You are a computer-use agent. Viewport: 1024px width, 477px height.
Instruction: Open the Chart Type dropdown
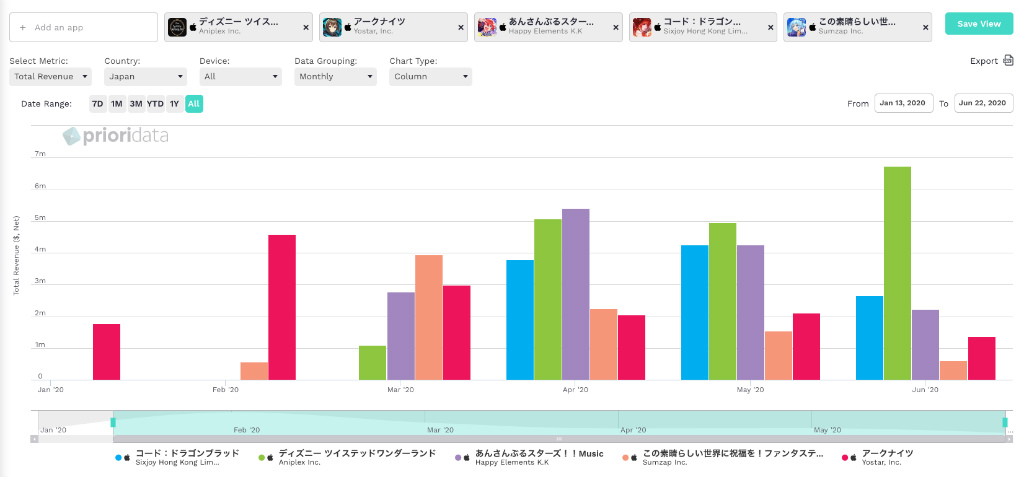431,76
